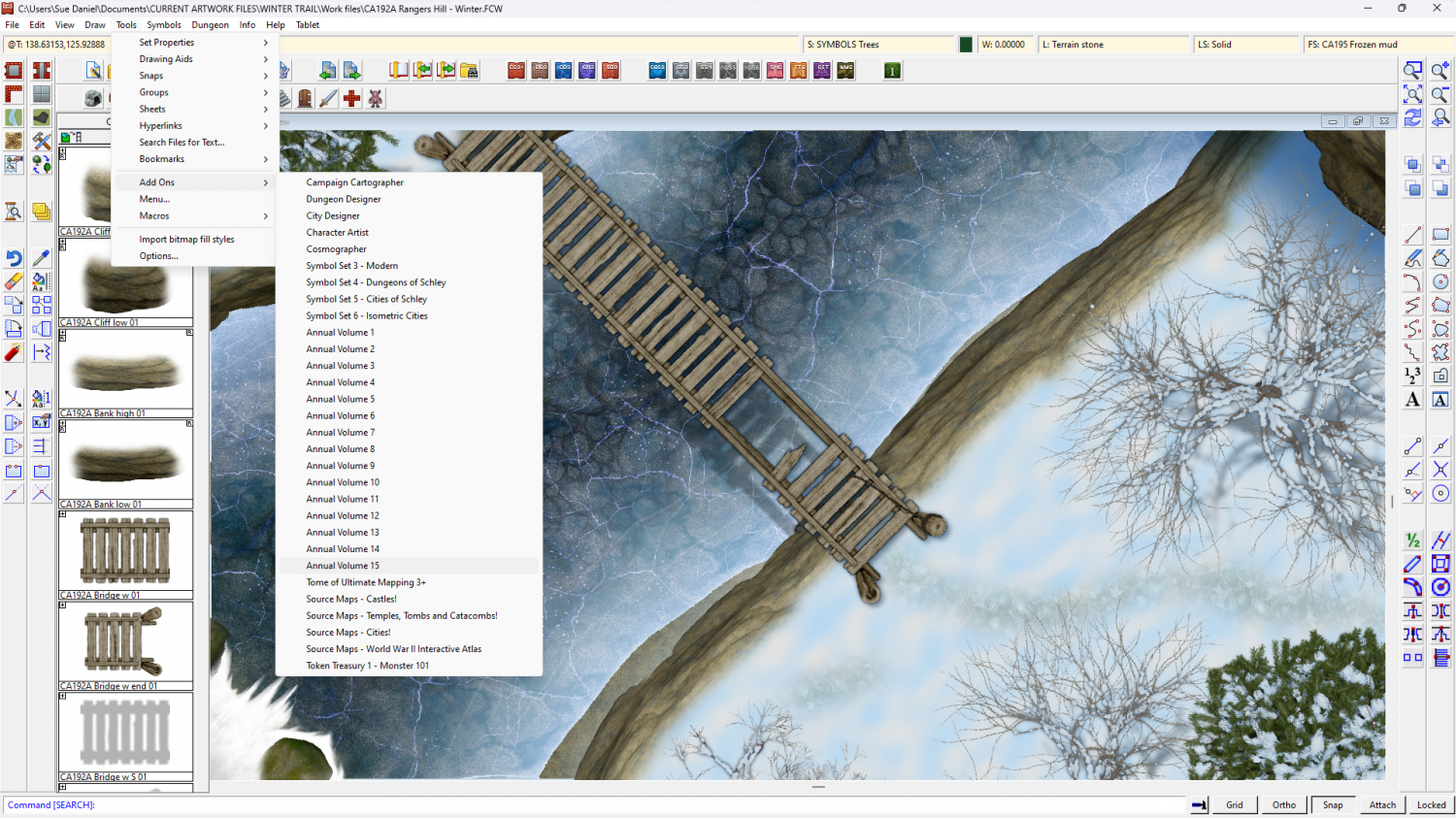Click the Redraw refresh icon
Screen dimensions: 1456x818
(x=1413, y=117)
